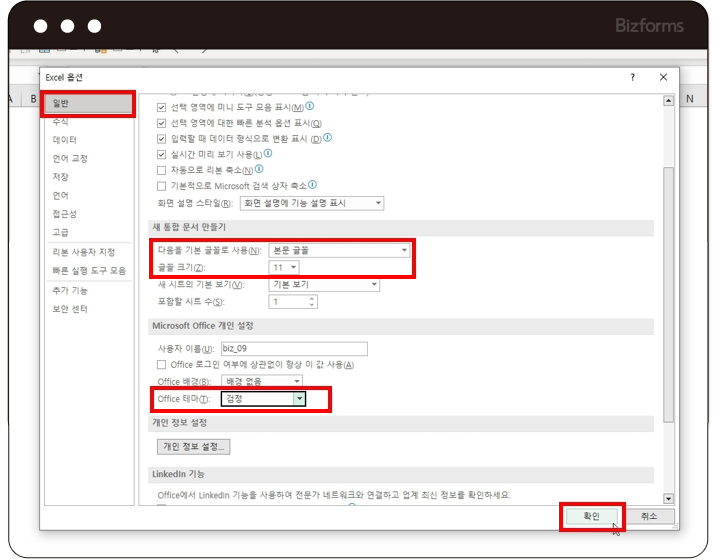Click column B header in the Excel sheet behind

coord(33,99)
